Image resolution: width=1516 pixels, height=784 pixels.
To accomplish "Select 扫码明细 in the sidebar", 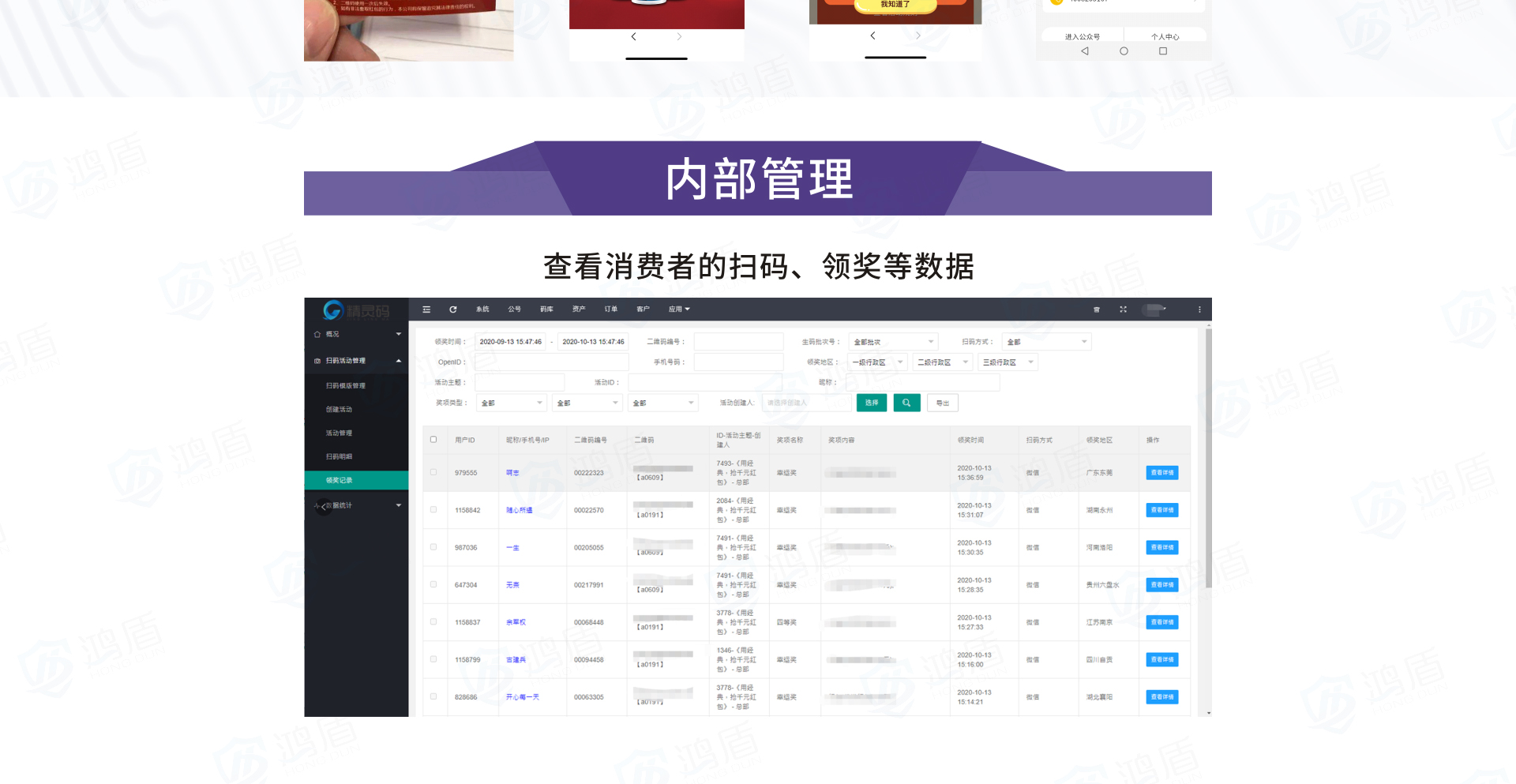I will pos(340,456).
